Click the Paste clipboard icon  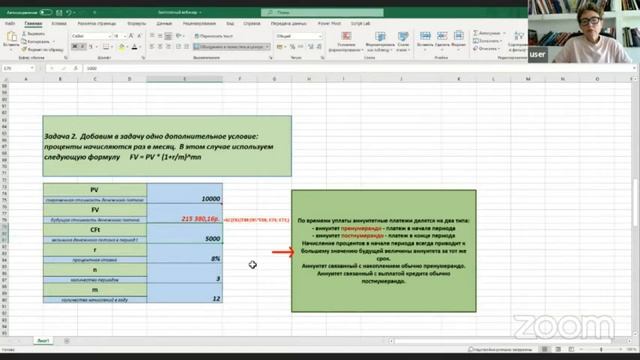(x=11, y=37)
